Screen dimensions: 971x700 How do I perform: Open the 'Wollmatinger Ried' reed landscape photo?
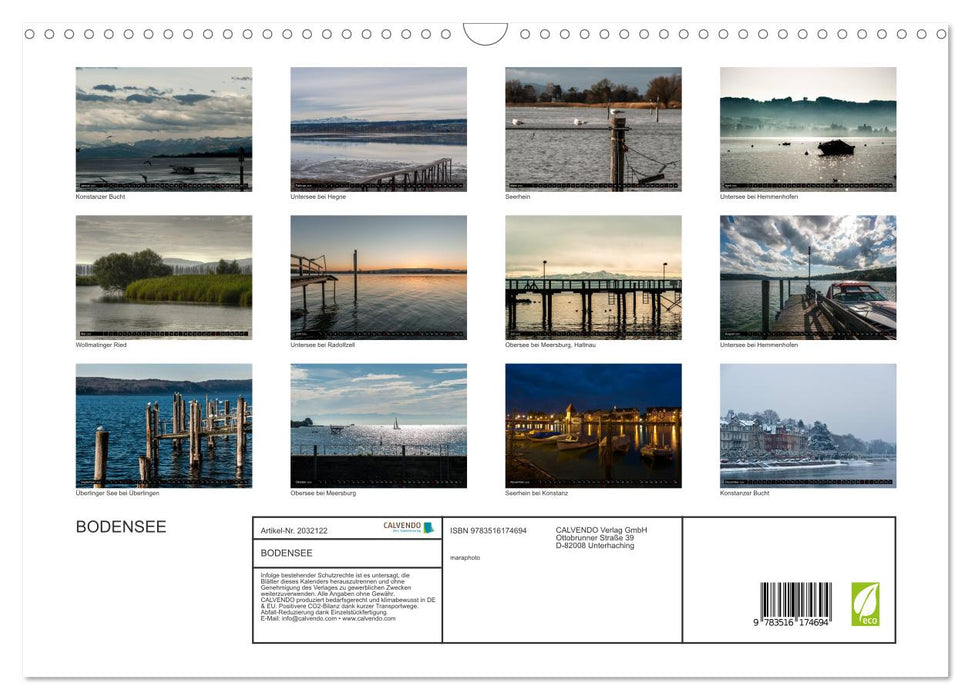164,276
